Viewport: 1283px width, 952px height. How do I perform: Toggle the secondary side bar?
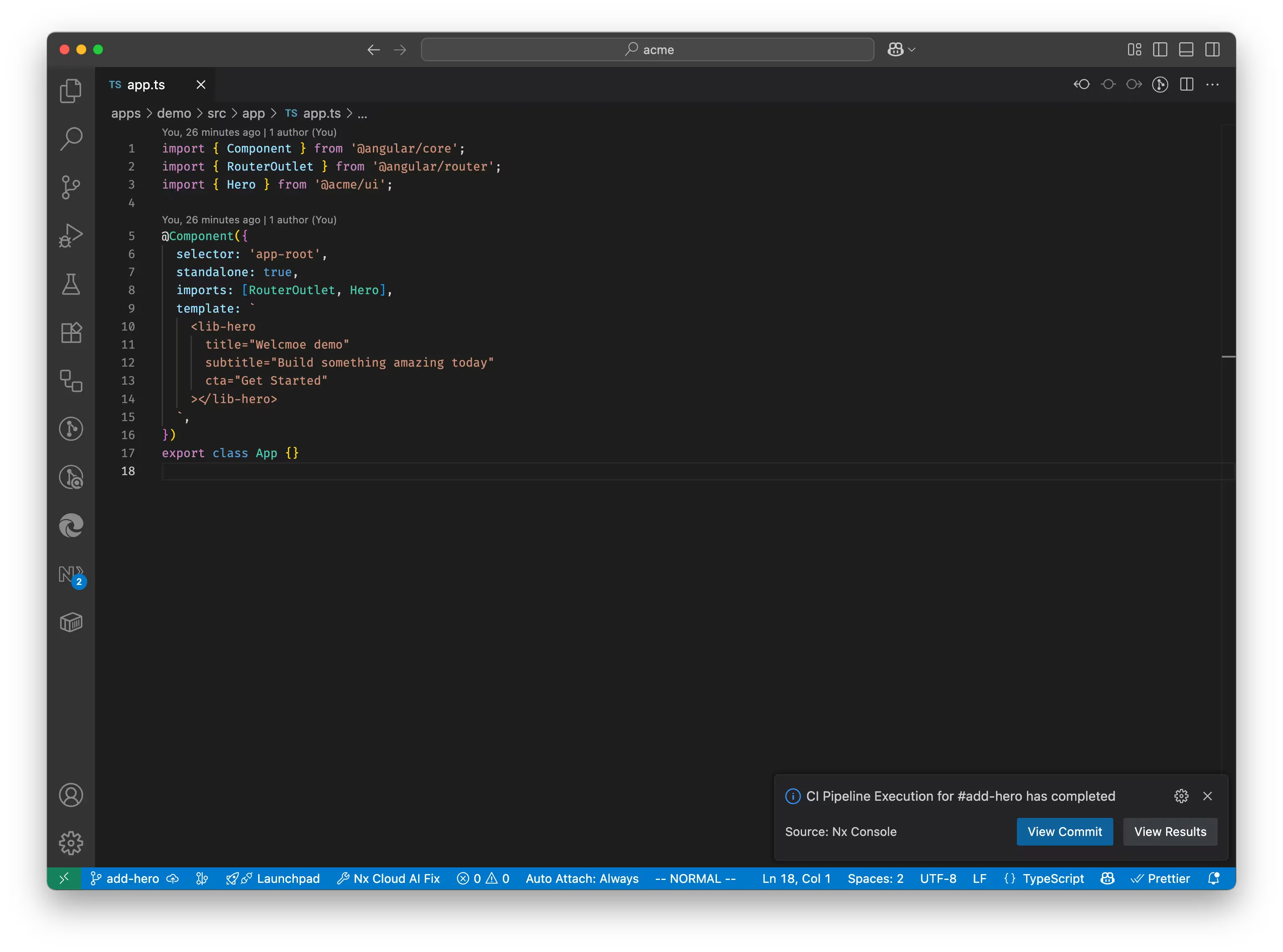tap(1212, 49)
